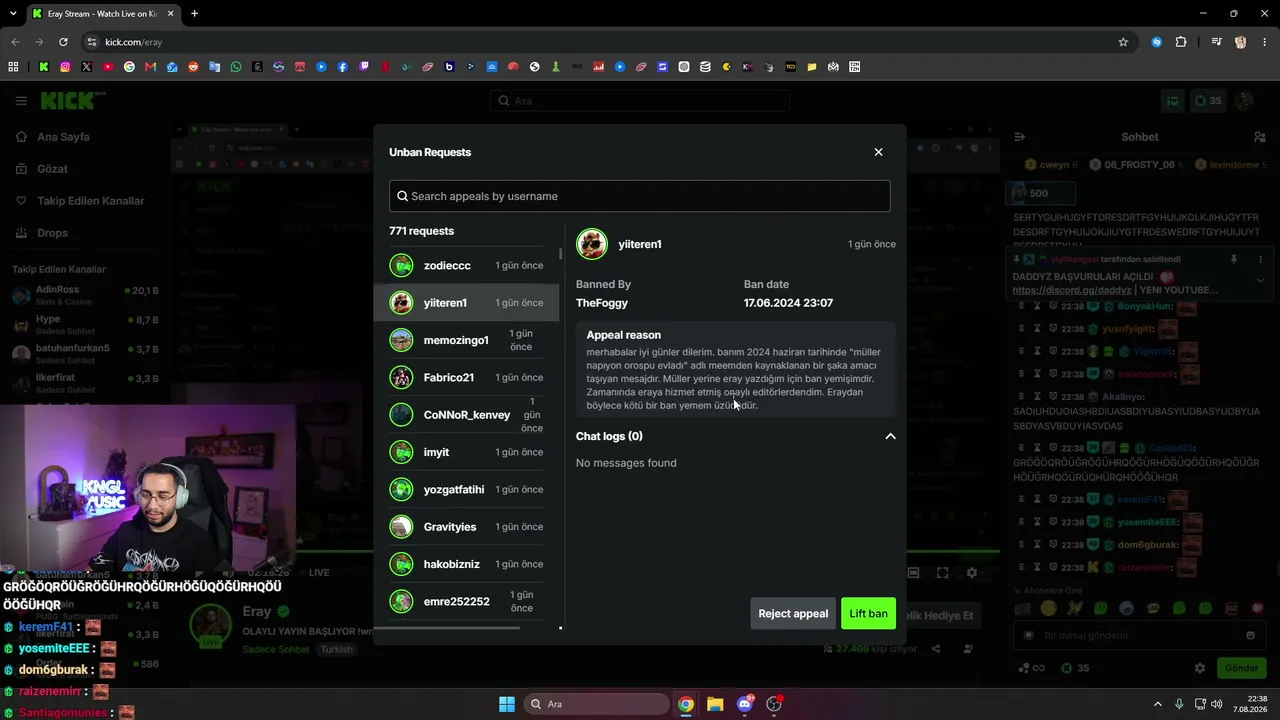Collapse the Sohbet chat panel
This screenshot has width=1280, height=720.
click(x=1019, y=137)
